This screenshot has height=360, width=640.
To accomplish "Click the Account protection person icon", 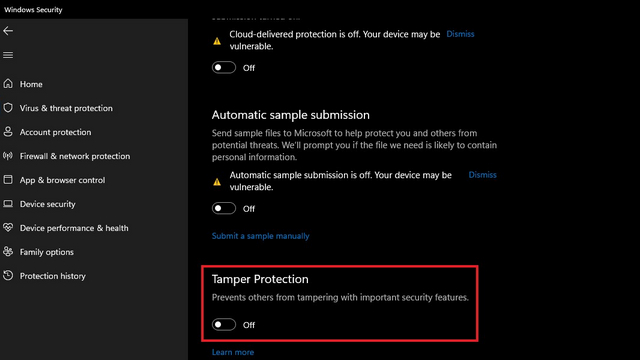I will (8, 131).
